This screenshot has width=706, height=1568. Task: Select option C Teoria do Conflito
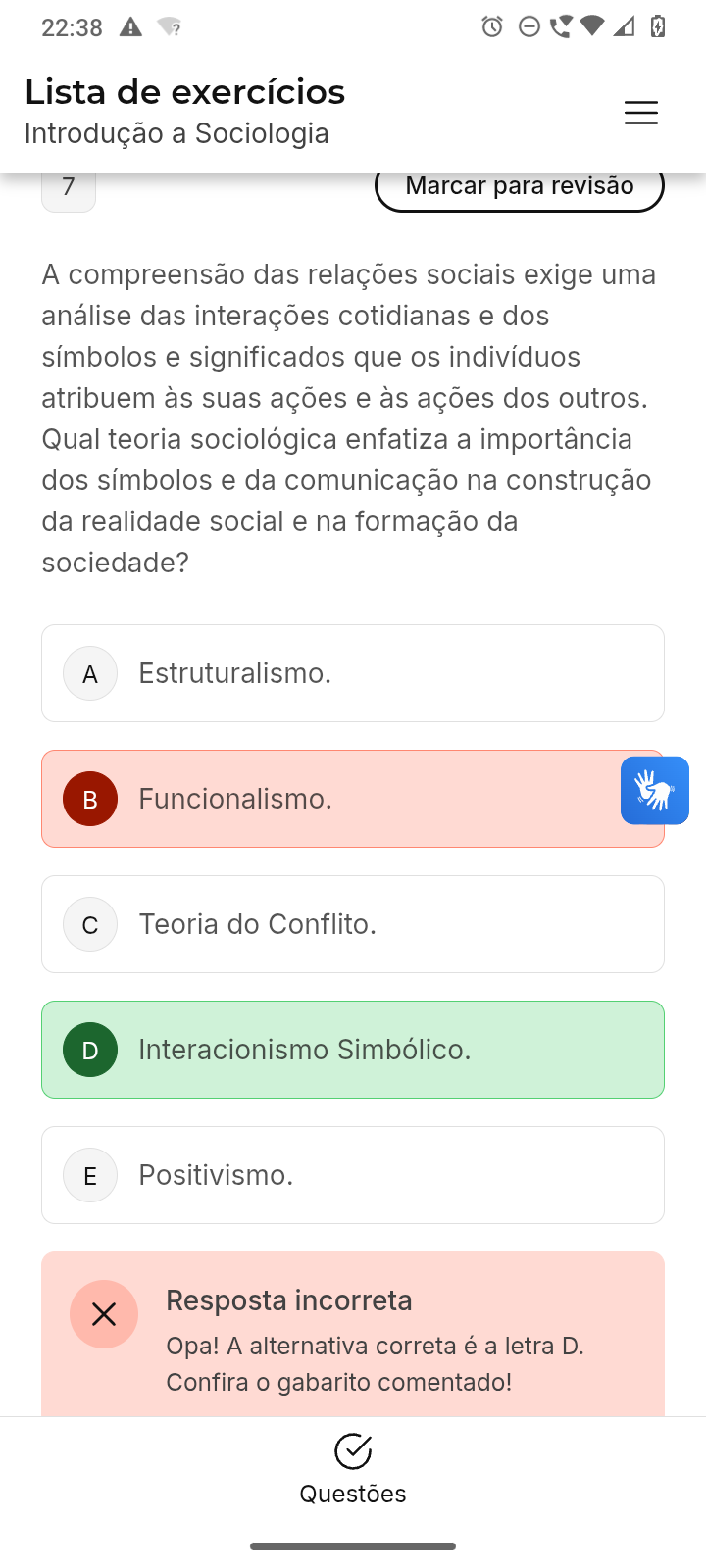(353, 924)
